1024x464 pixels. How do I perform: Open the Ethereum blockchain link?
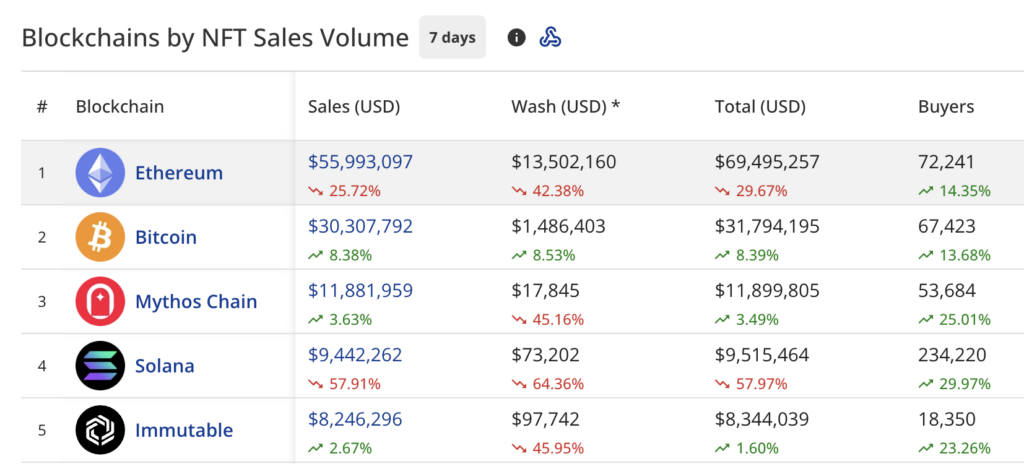pyautogui.click(x=179, y=173)
